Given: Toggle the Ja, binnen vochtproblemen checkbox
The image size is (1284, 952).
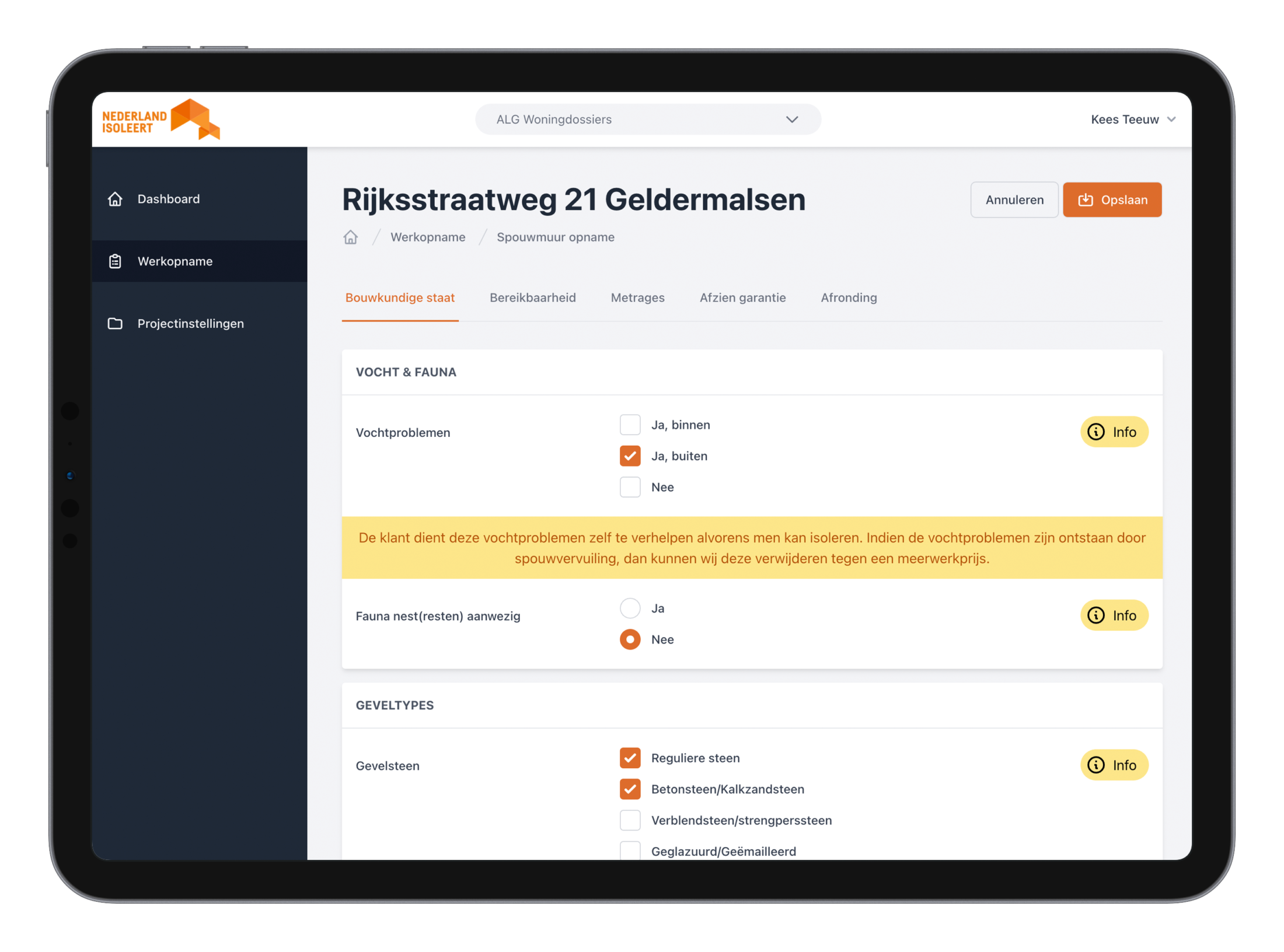Looking at the screenshot, I should [x=630, y=424].
